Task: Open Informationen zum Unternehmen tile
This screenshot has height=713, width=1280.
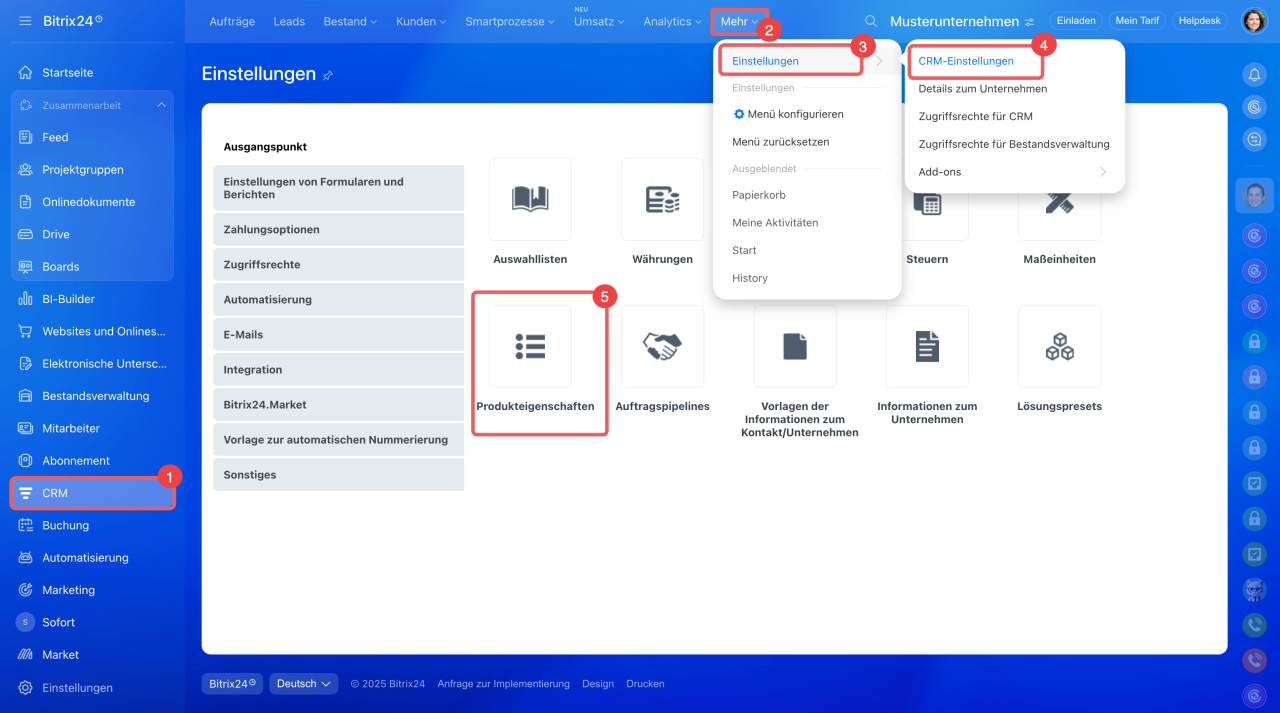Action: pos(927,347)
